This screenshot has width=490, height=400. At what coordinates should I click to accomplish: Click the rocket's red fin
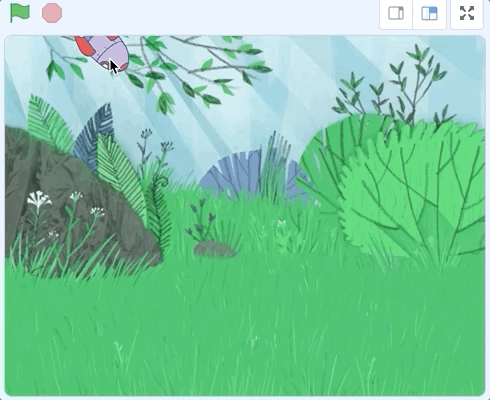[84, 47]
